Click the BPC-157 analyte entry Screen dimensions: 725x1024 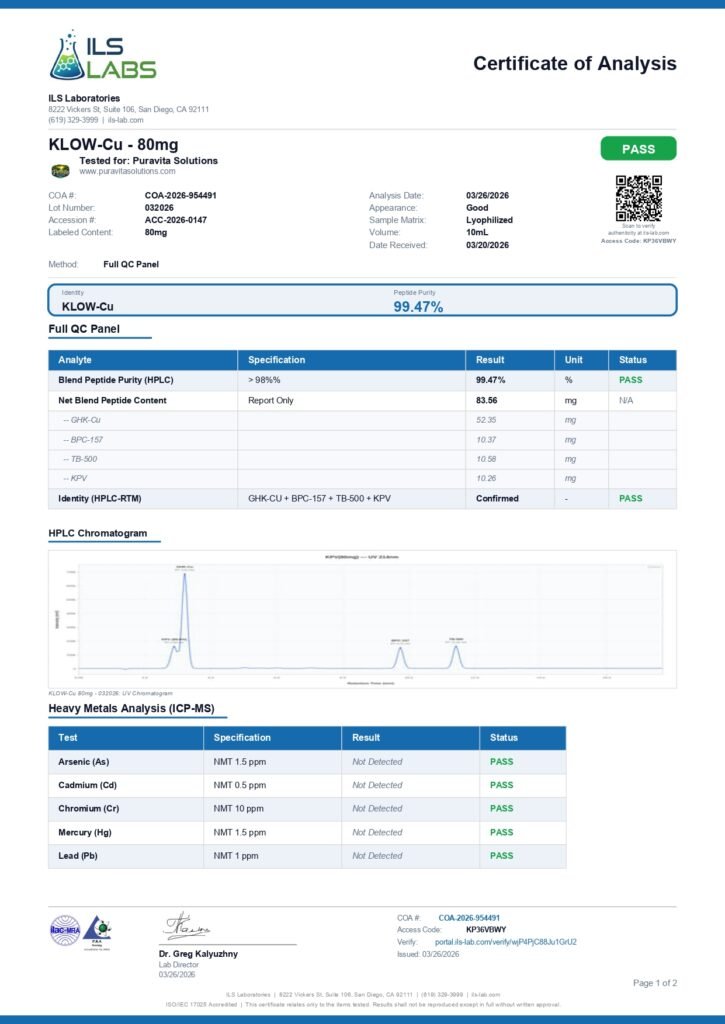coord(83,440)
